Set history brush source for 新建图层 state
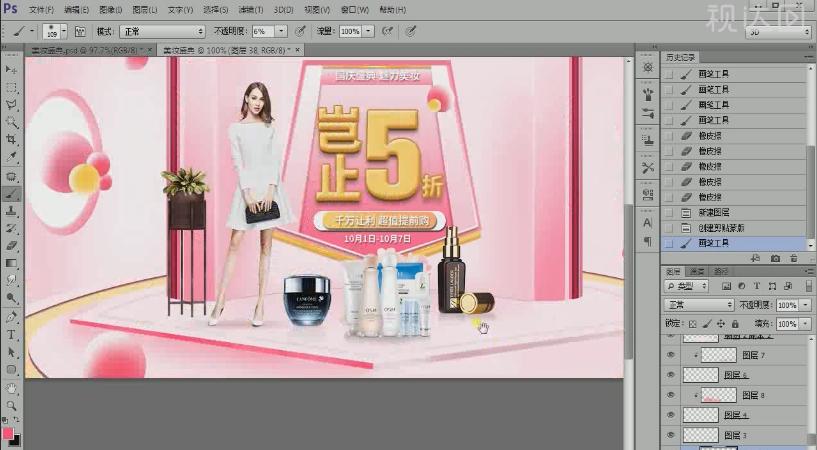This screenshot has width=817, height=450. pyautogui.click(x=669, y=213)
